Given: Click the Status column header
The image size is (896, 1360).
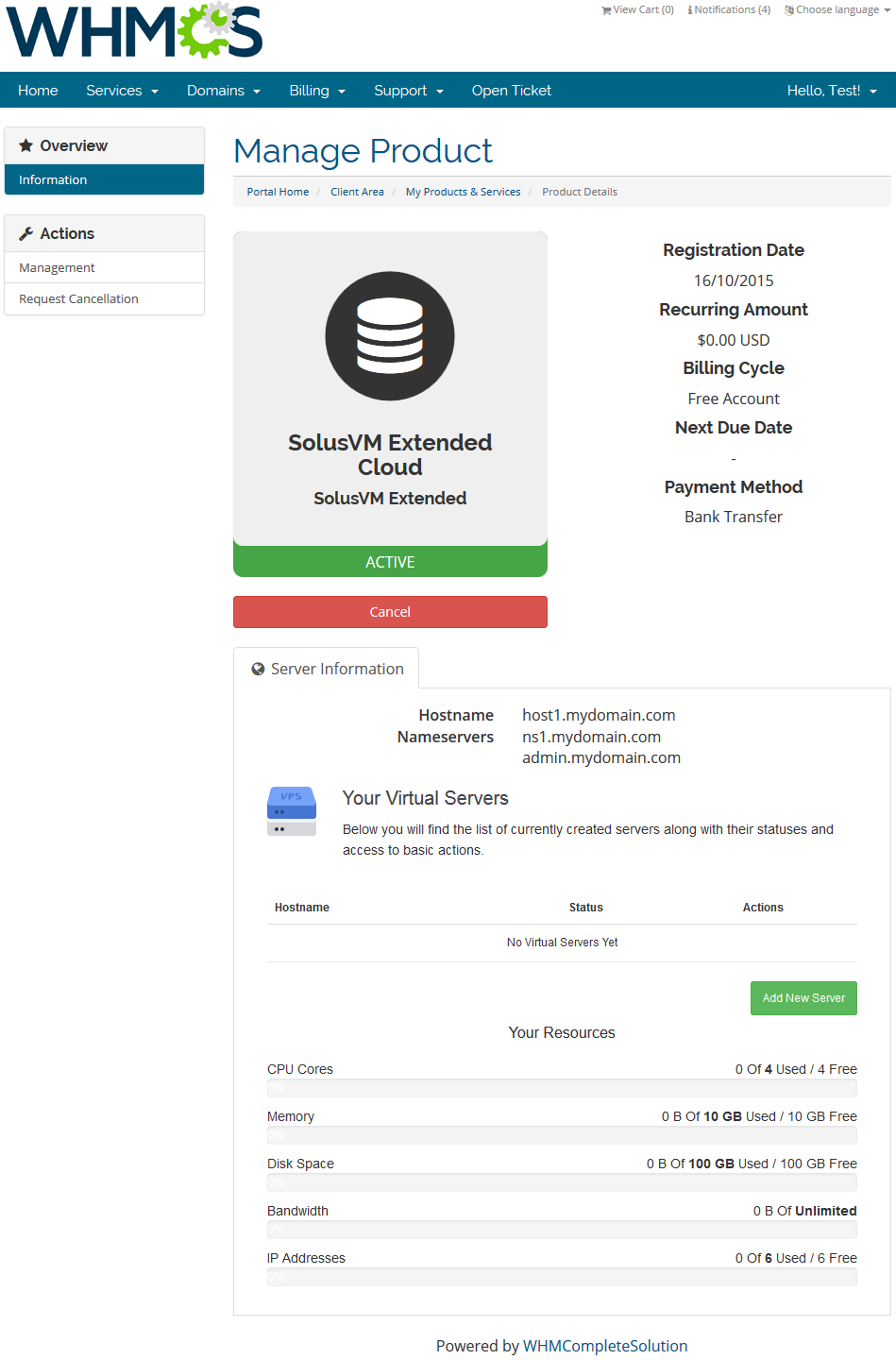Looking at the screenshot, I should coord(585,908).
